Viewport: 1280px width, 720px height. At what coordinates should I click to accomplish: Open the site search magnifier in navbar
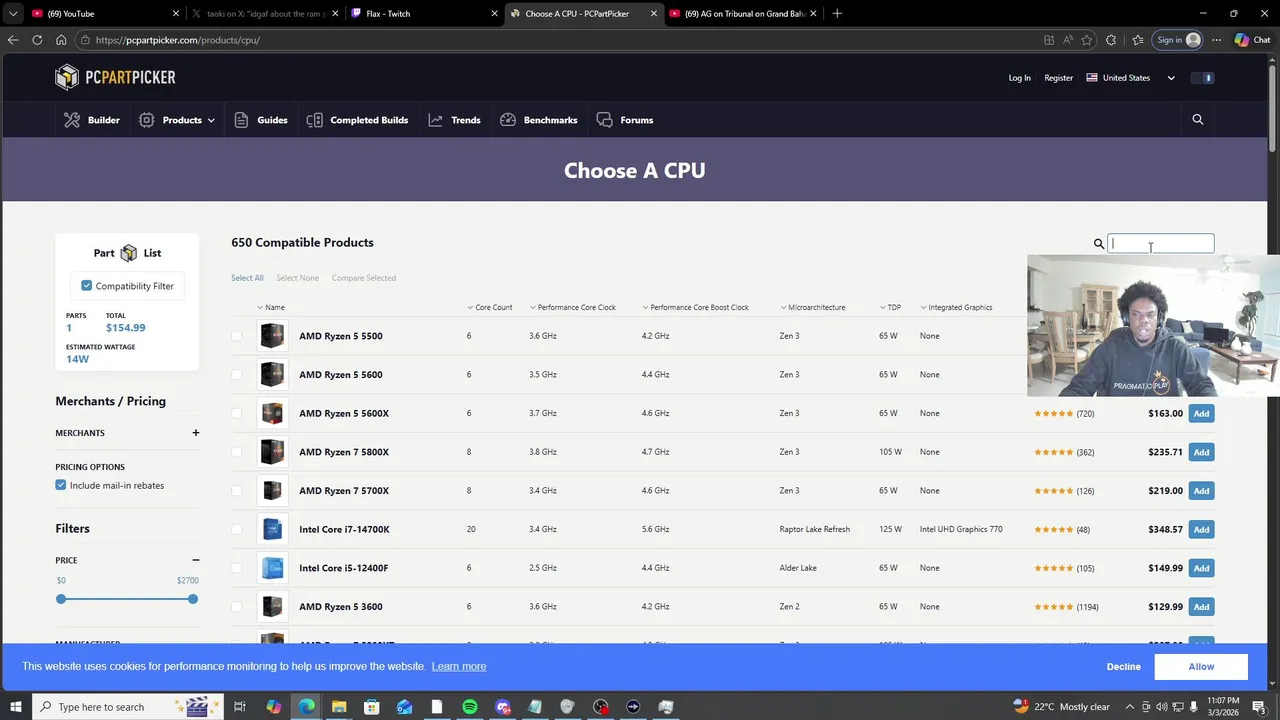(1197, 120)
